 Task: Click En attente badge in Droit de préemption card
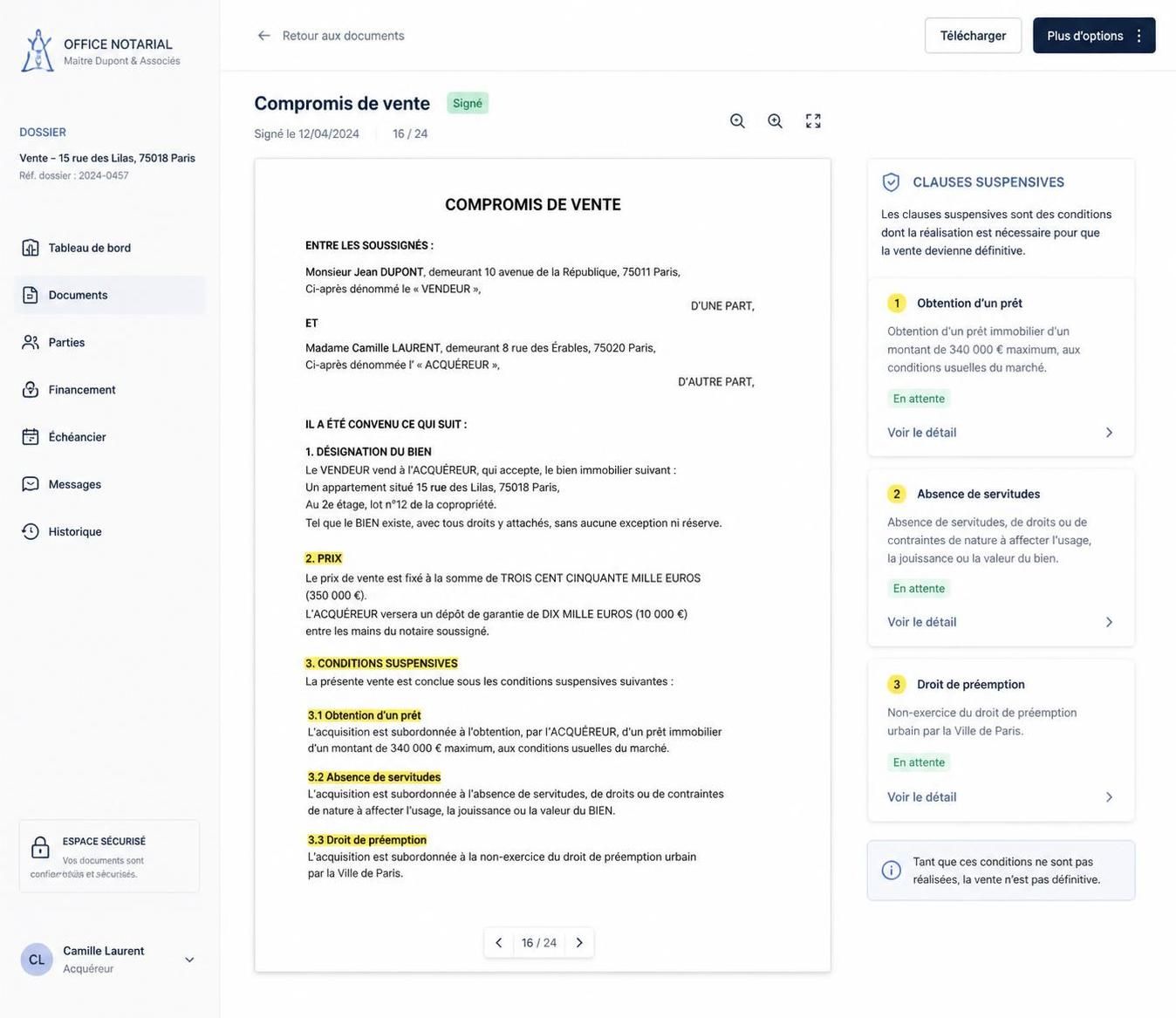tap(919, 762)
